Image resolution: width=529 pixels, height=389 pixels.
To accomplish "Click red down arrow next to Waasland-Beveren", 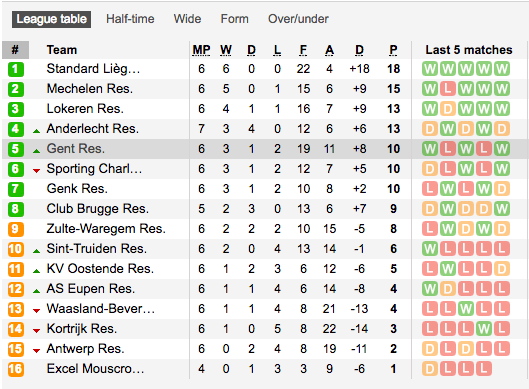I will (36, 311).
